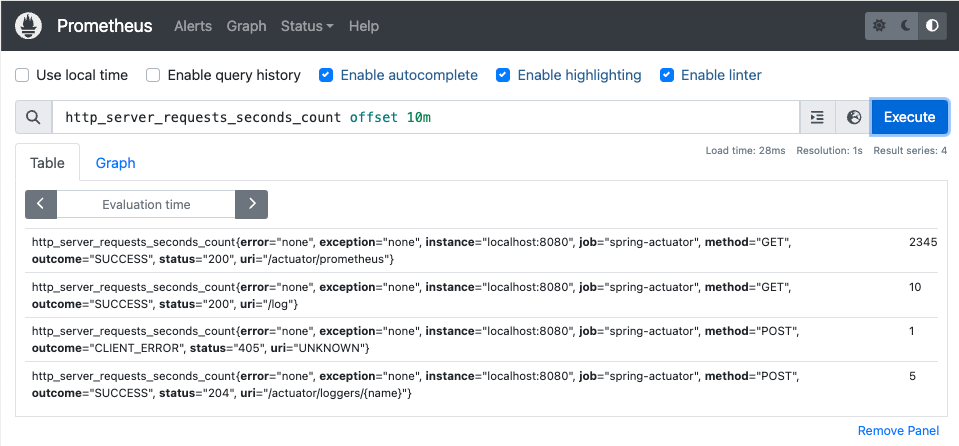Click the Result series: 4 text
Image resolution: width=959 pixels, height=446 pixels.
point(910,151)
